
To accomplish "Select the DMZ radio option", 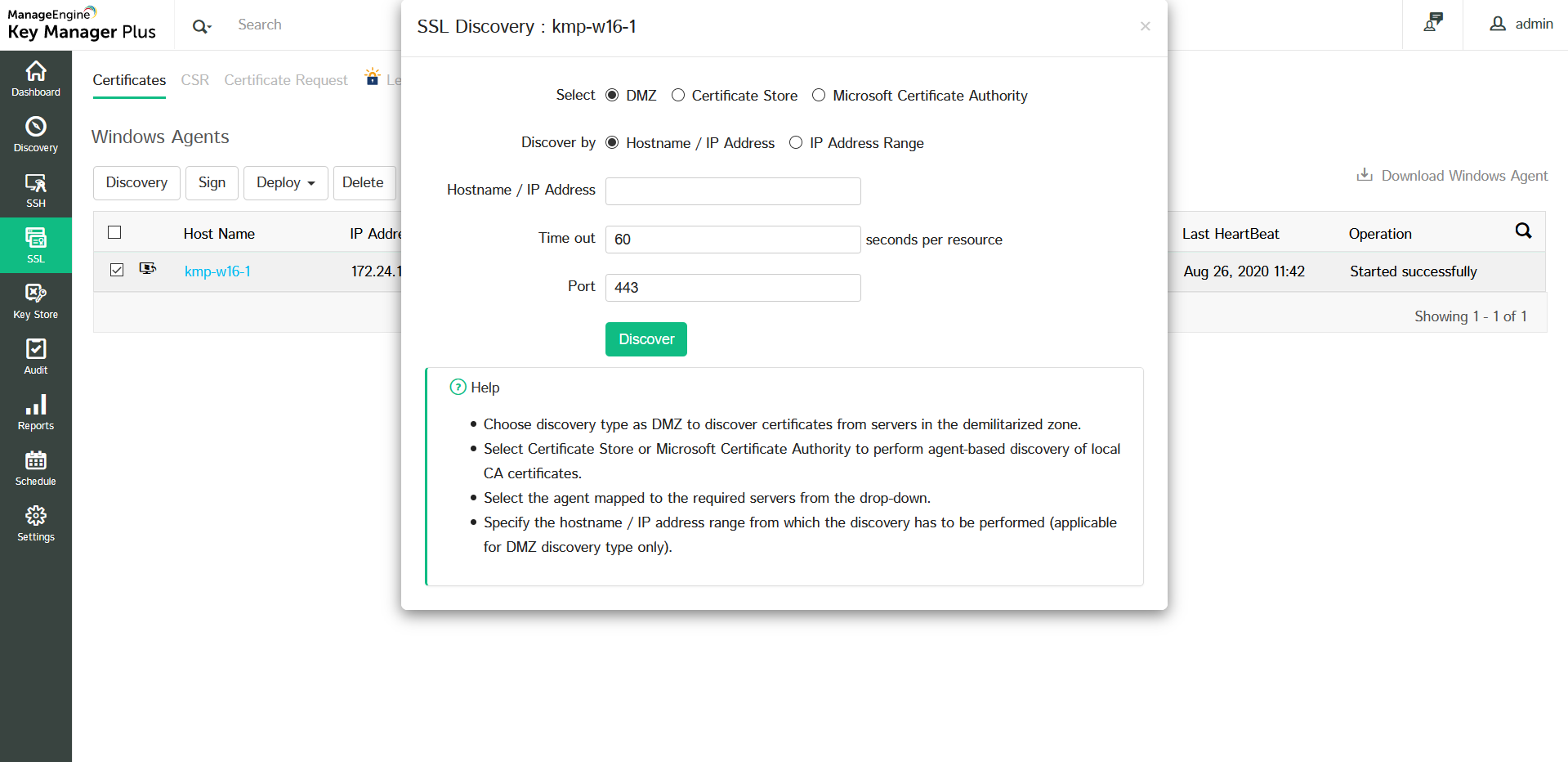I will [x=612, y=95].
